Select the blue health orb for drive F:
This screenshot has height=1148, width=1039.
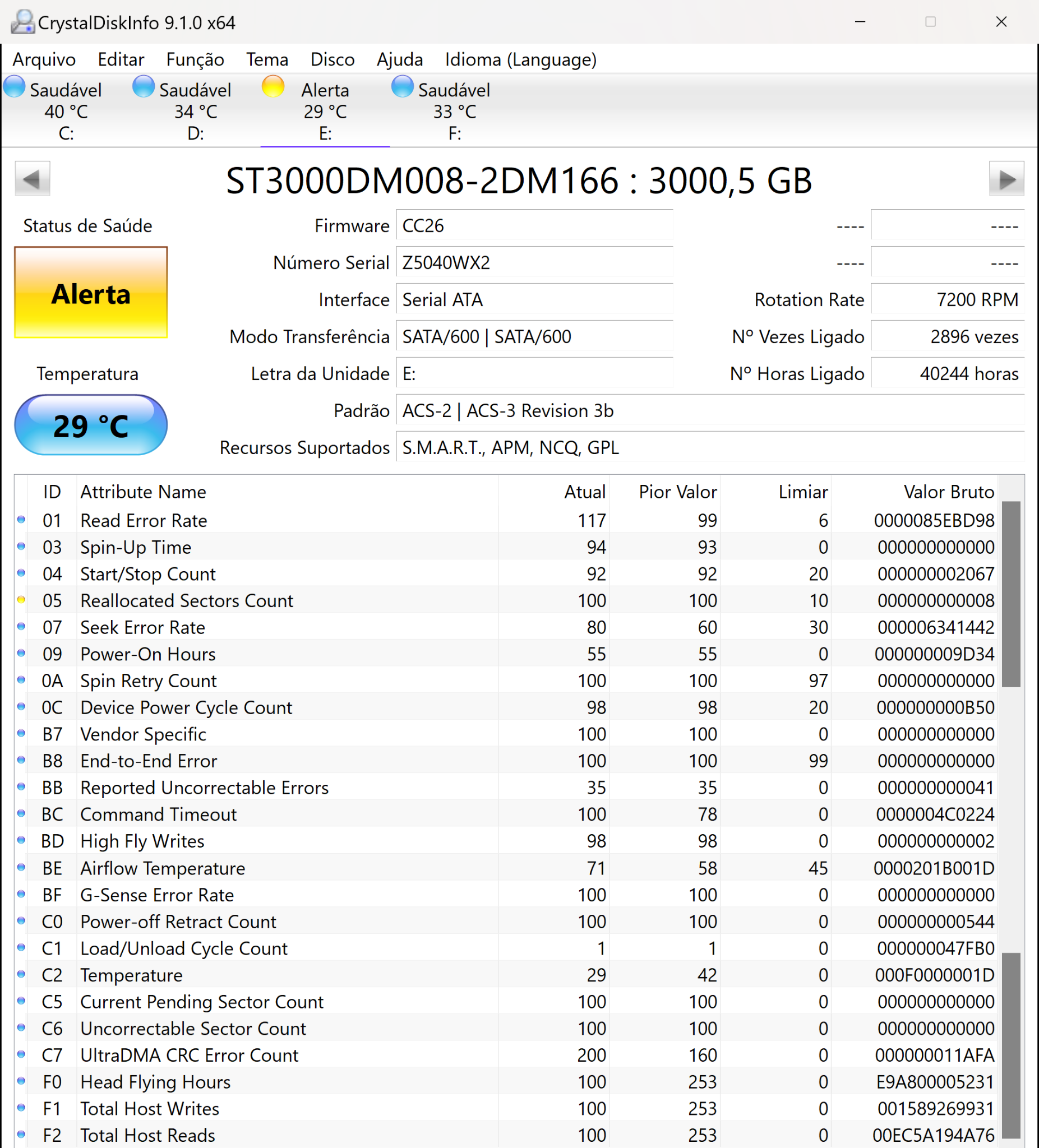point(402,86)
